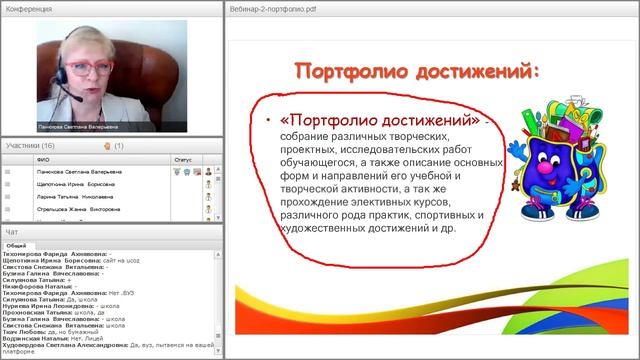
Task: Click the row marker beside Панюкова Светлана Валерьевна
Action: pyautogui.click(x=7, y=172)
